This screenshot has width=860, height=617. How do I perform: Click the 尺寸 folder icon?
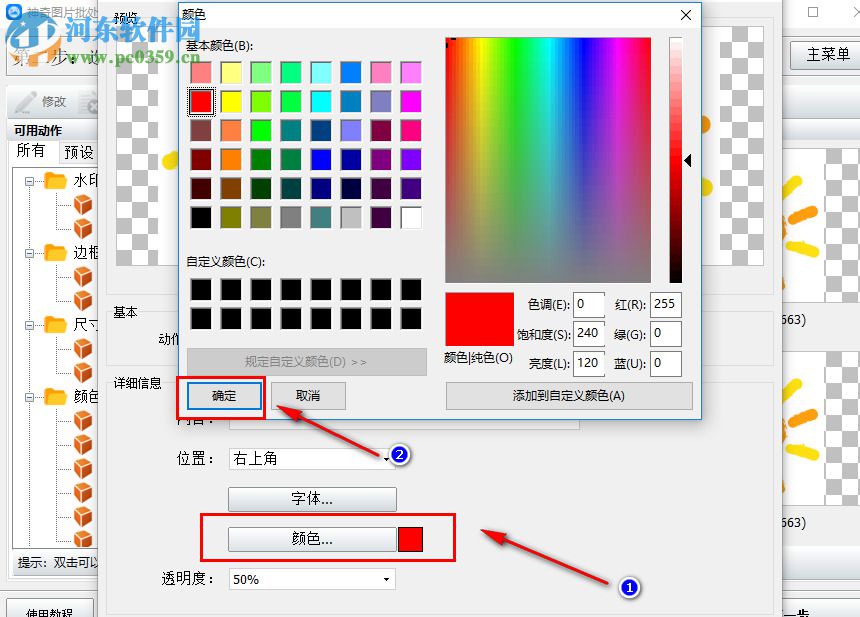tap(57, 324)
